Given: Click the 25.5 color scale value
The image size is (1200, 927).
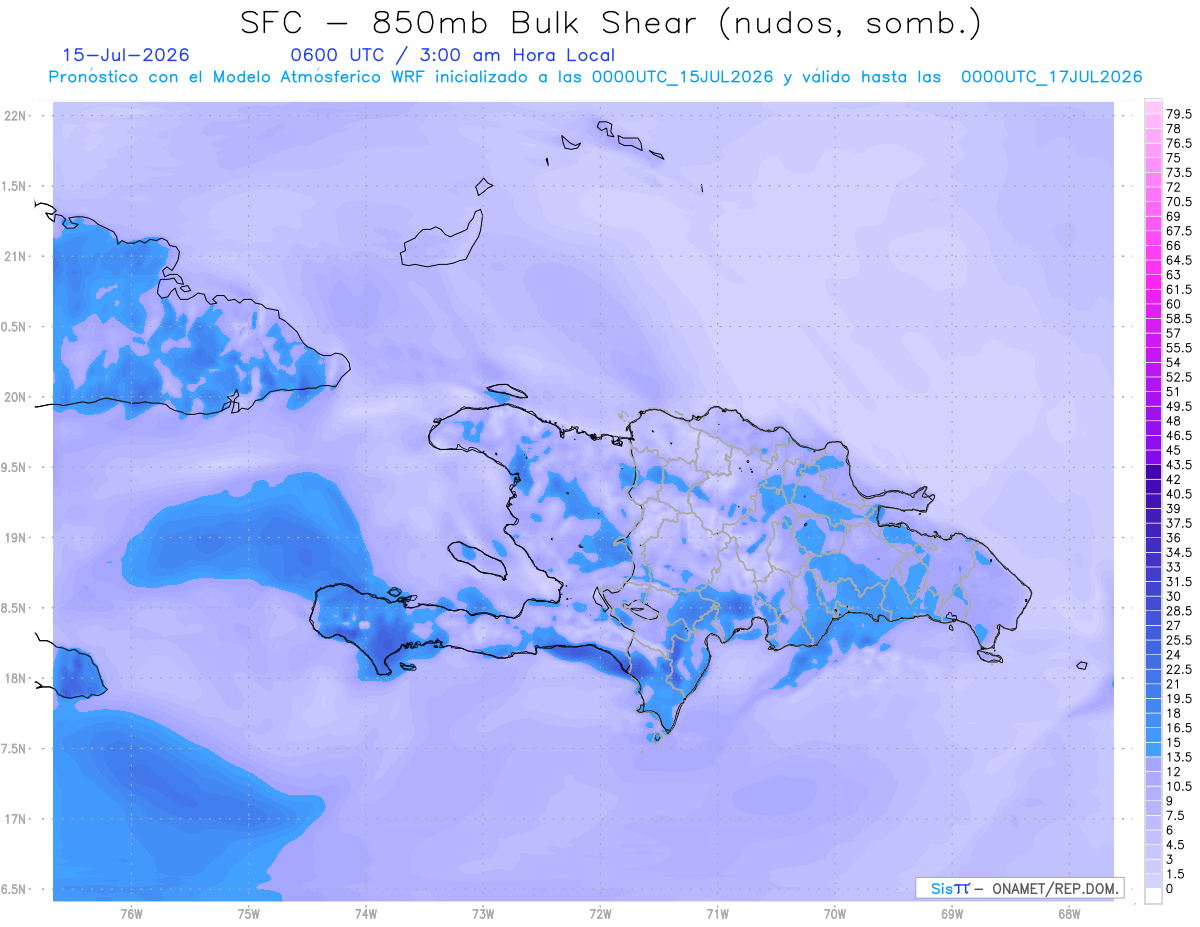Looking at the screenshot, I should [x=1180, y=640].
